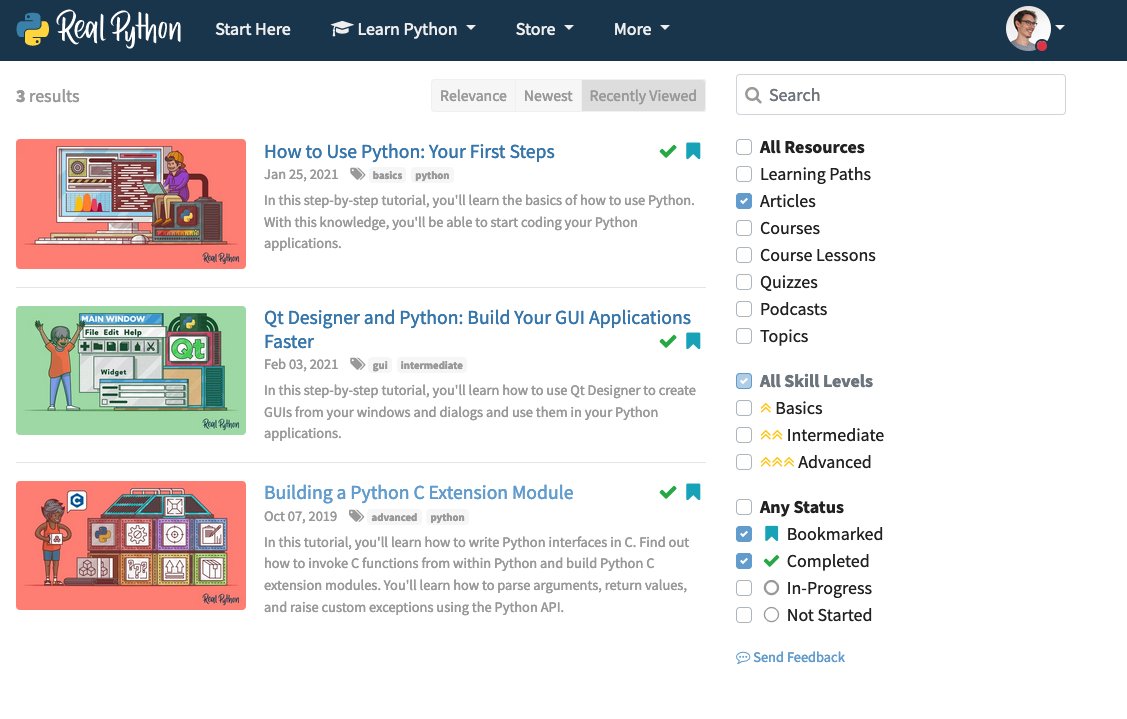Expand the More menu
The width and height of the screenshot is (1127, 719).
(x=641, y=29)
